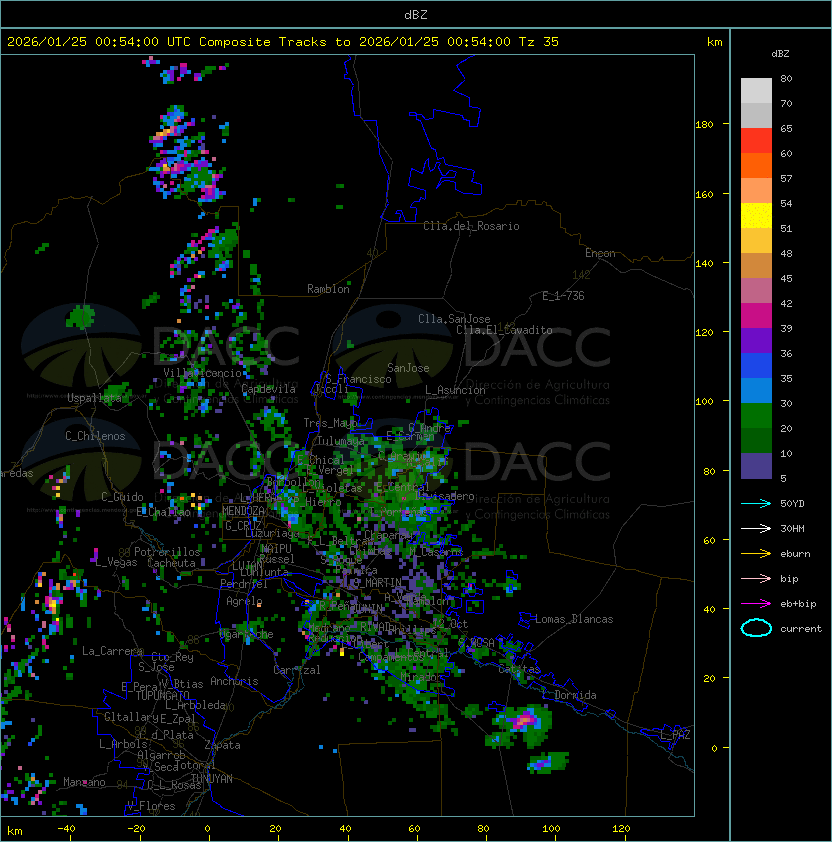Click the L_Vegas label
This screenshot has width=832, height=842.
[x=116, y=562]
